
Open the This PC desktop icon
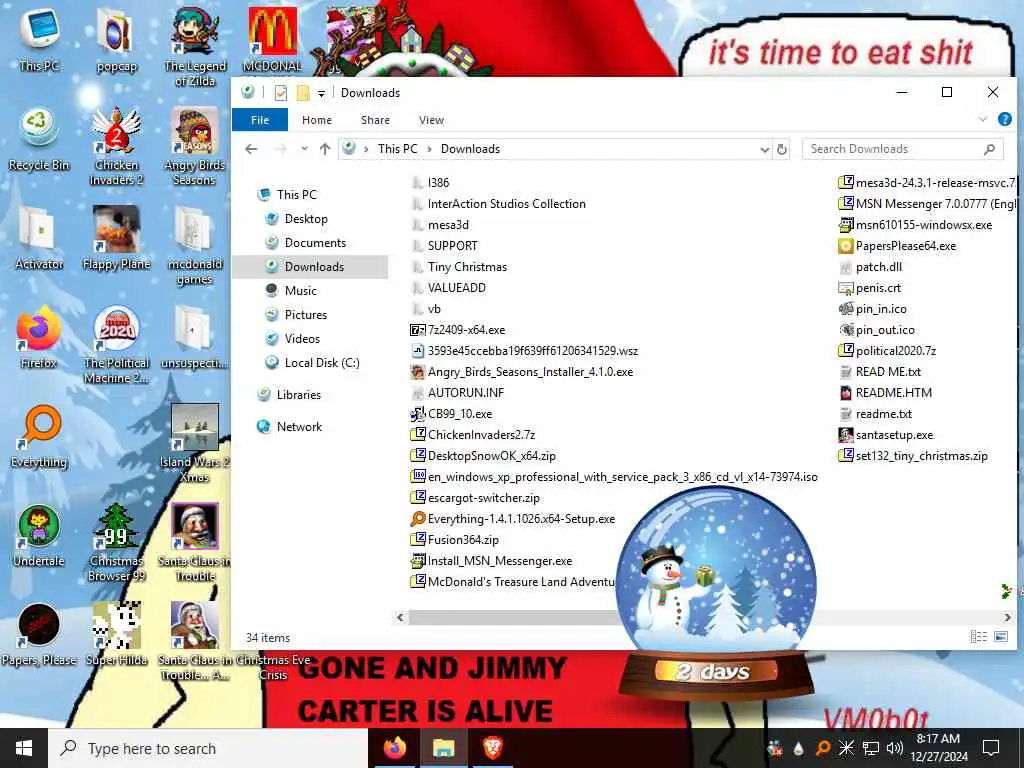click(x=39, y=39)
